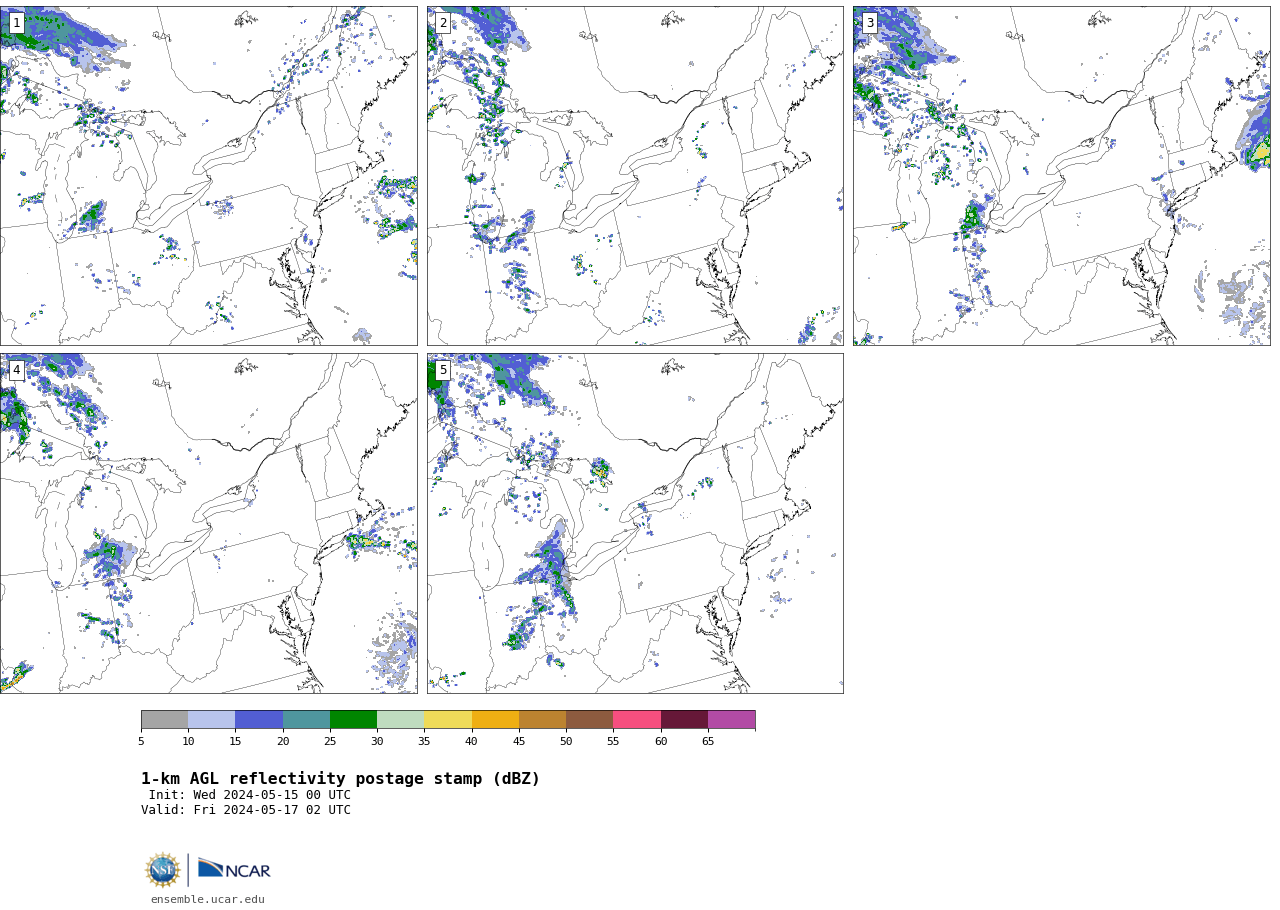Click the Init: Wed 2024-05-15 00 UTC text

(250, 795)
